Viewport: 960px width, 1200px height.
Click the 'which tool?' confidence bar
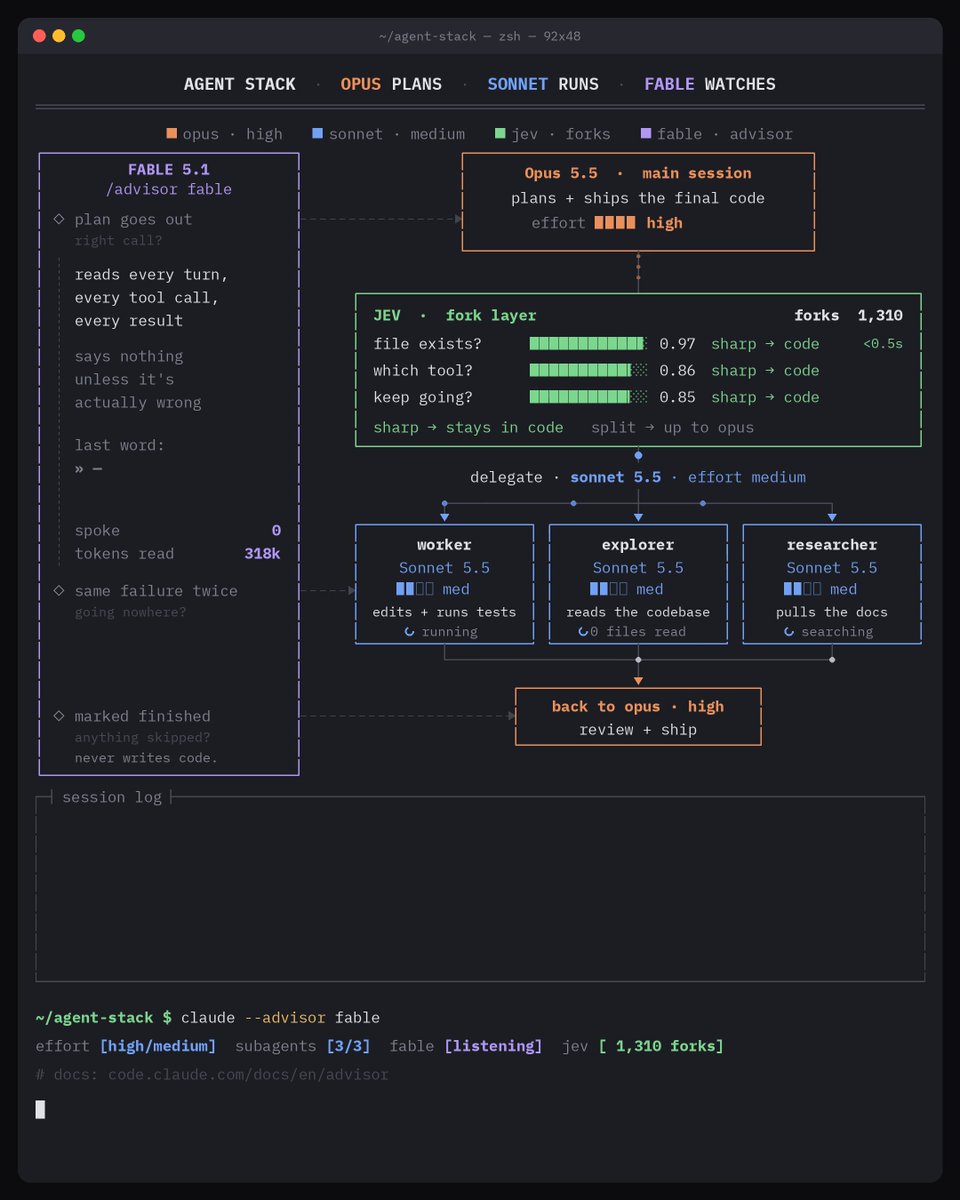click(x=589, y=370)
